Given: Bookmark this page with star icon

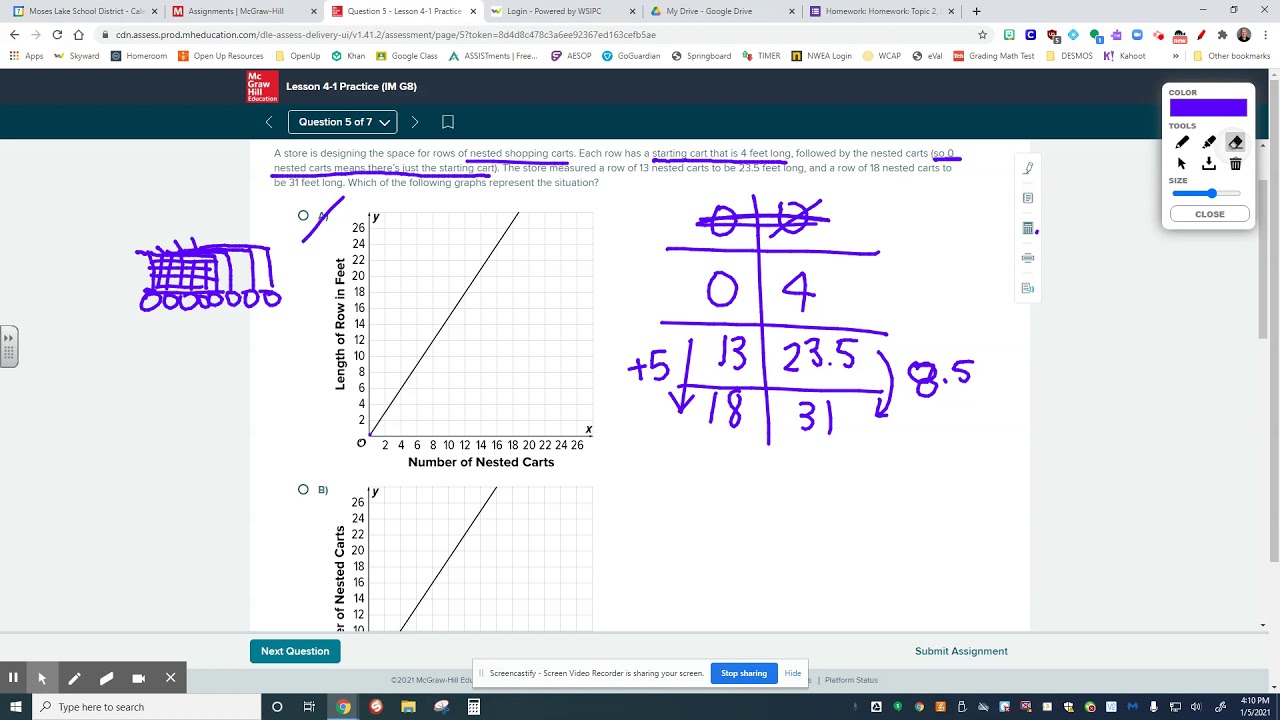Looking at the screenshot, I should [x=983, y=34].
